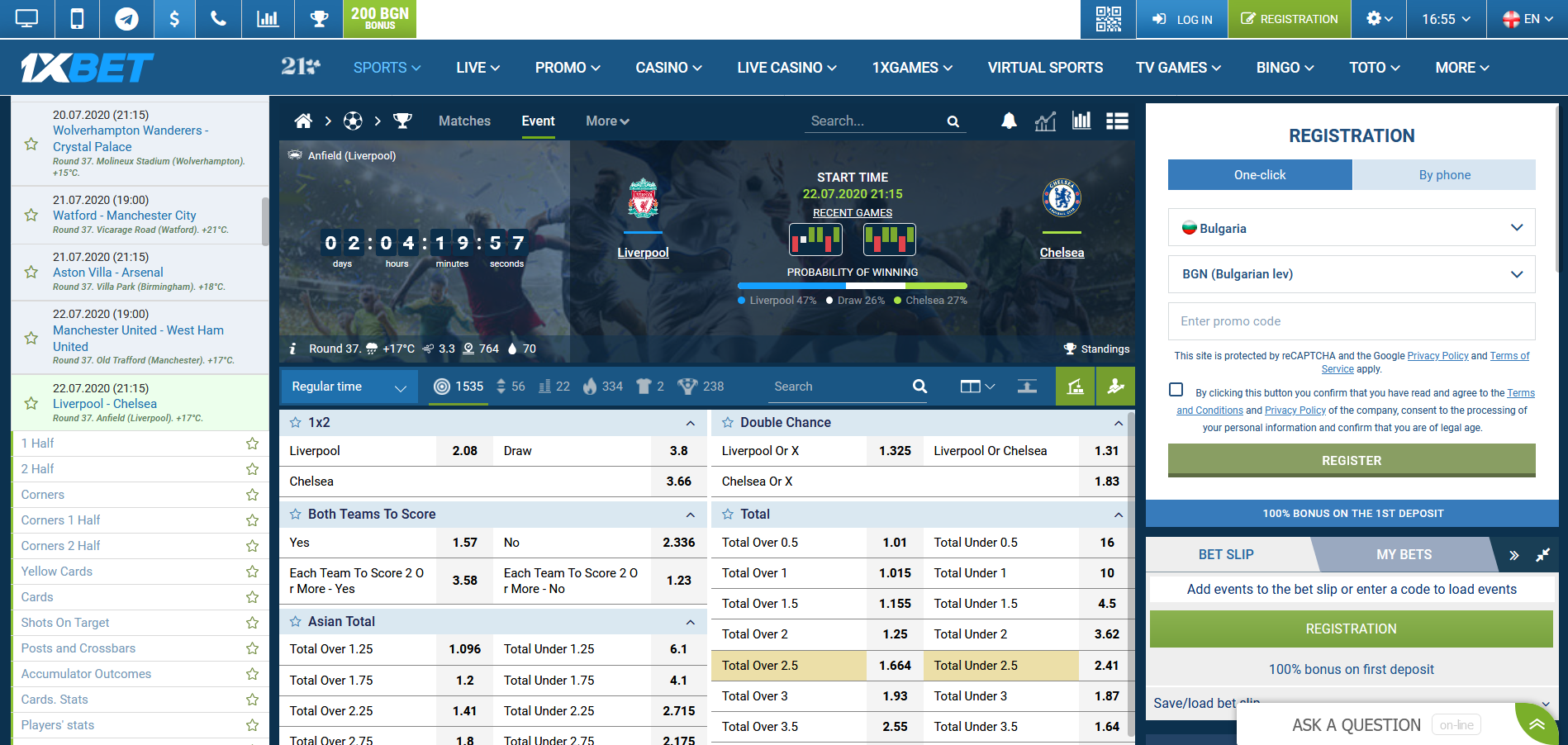Click the markets search magnifier icon
The image size is (1568, 745).
(x=919, y=387)
